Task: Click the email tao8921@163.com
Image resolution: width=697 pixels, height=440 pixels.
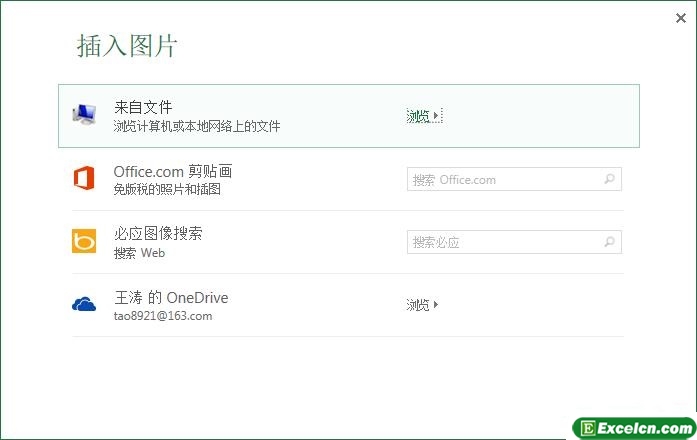Action: pyautogui.click(x=163, y=316)
